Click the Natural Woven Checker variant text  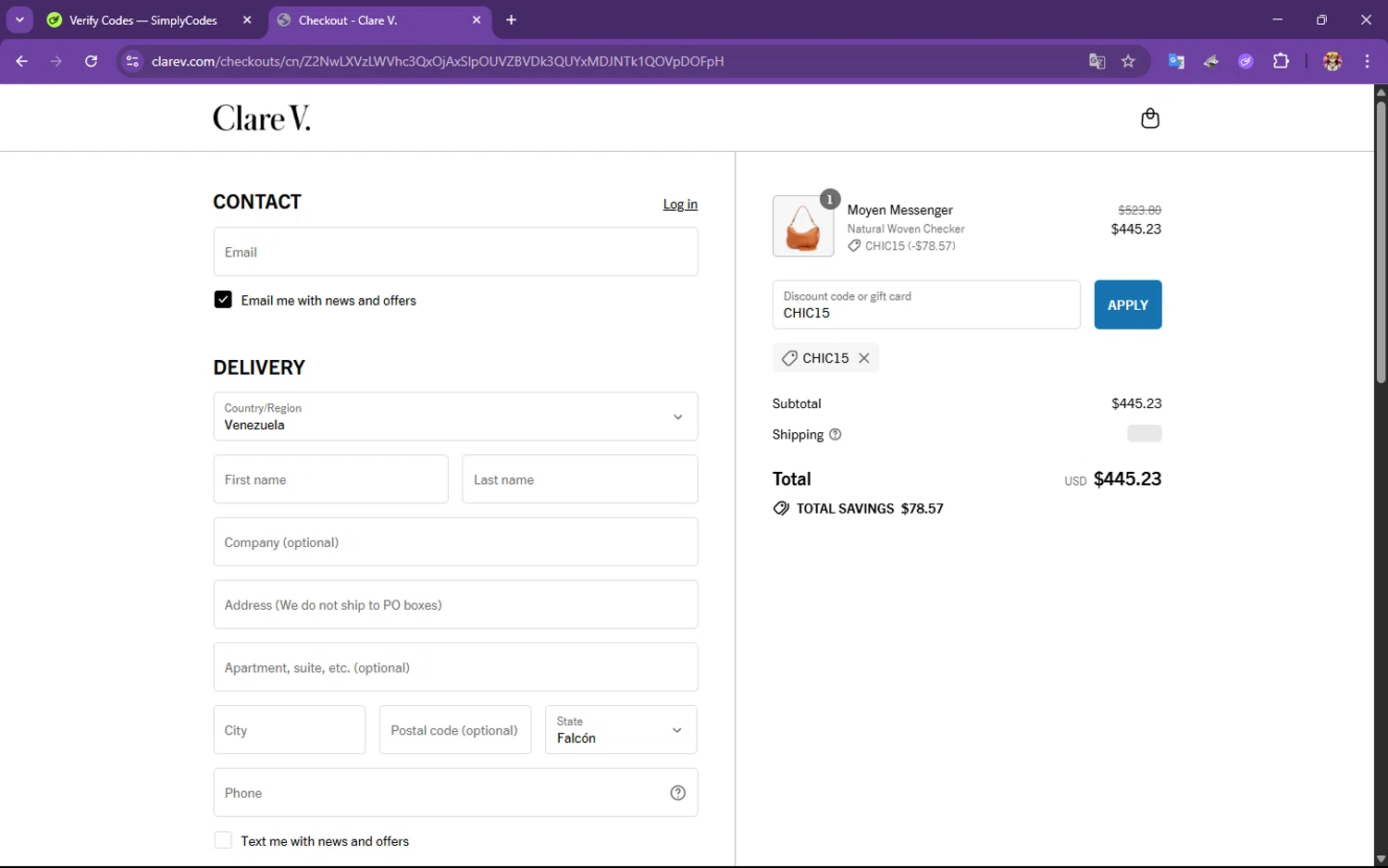coord(906,229)
